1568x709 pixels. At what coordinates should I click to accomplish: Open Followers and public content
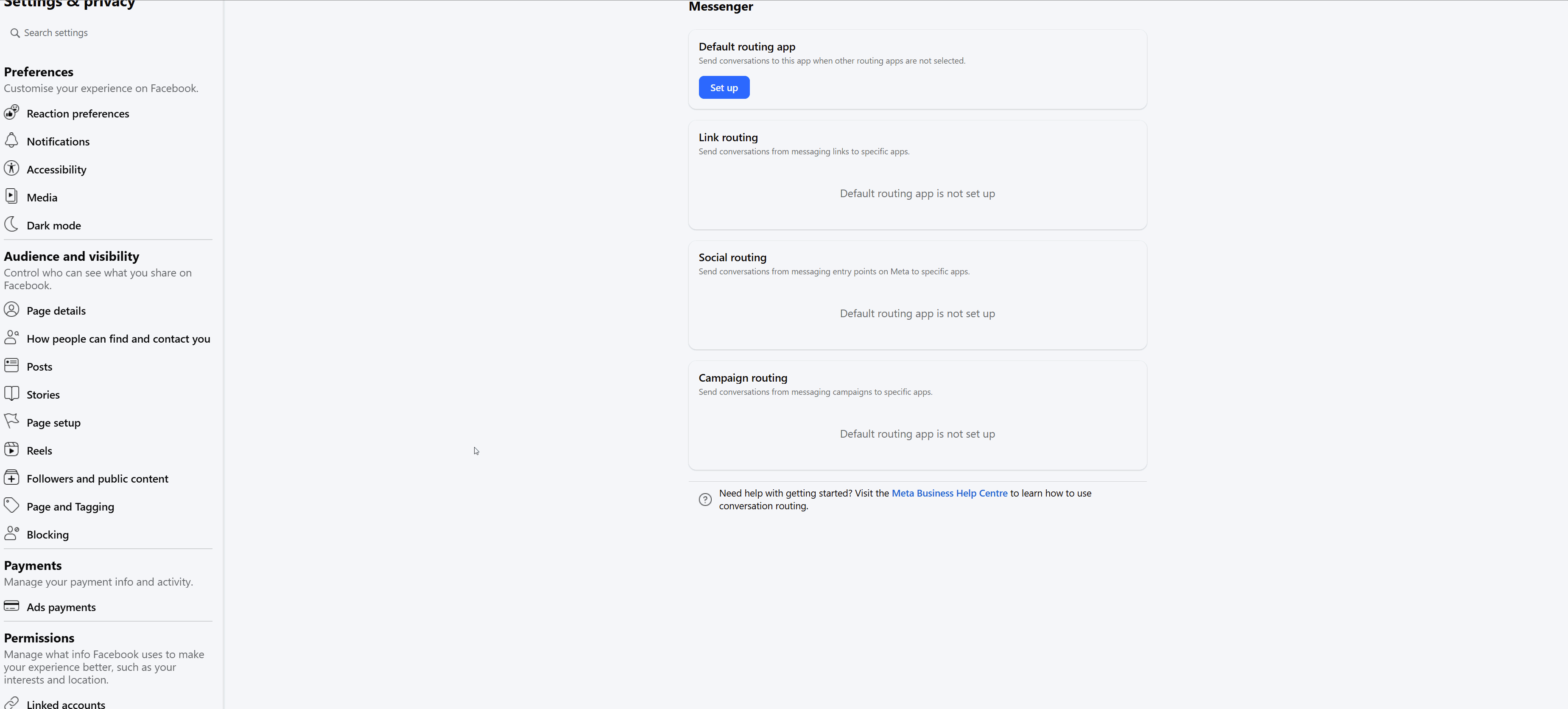click(98, 479)
